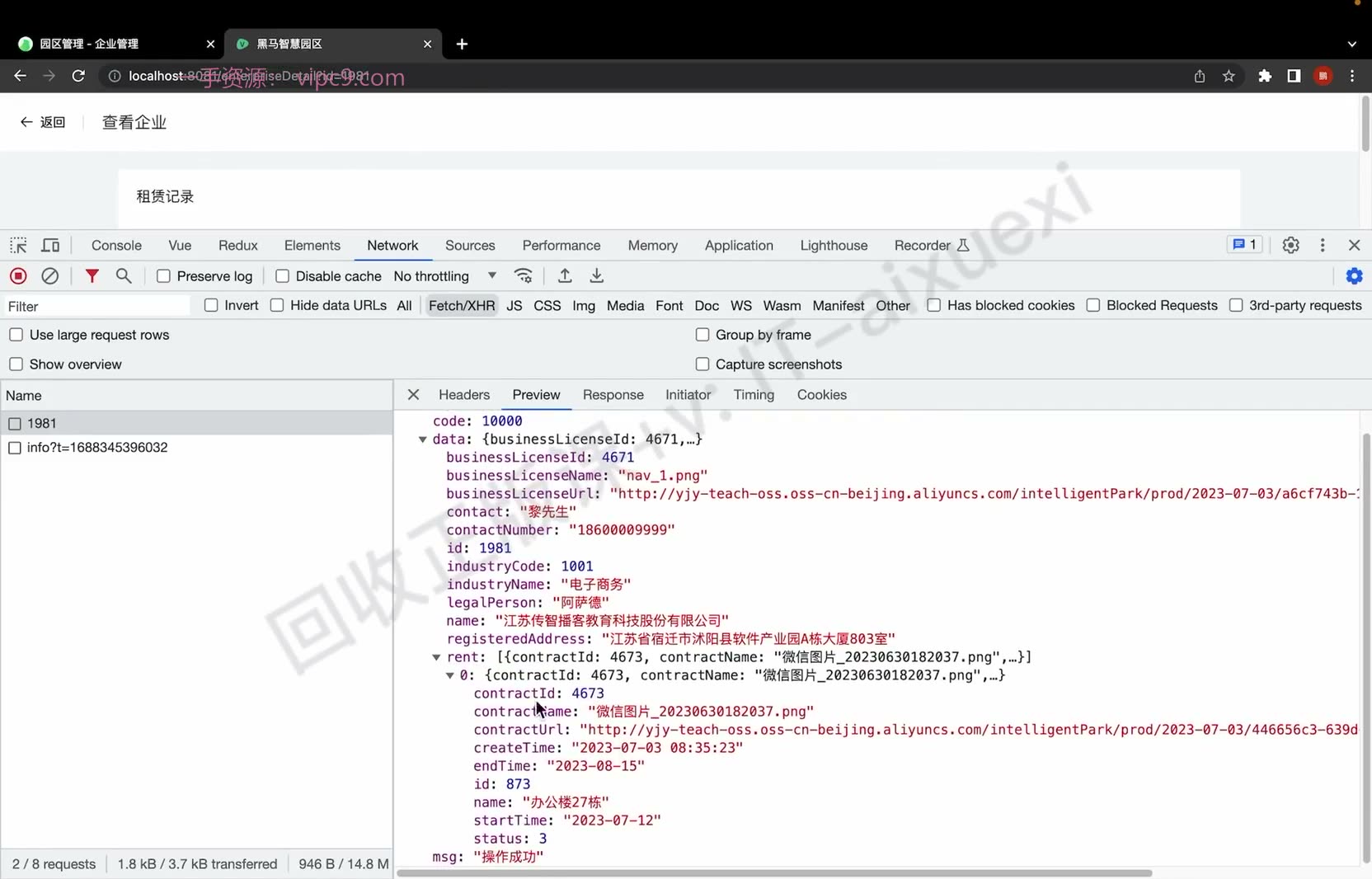Click the 返回 back link
Image resolution: width=1372 pixels, height=879 pixels.
pyautogui.click(x=43, y=122)
